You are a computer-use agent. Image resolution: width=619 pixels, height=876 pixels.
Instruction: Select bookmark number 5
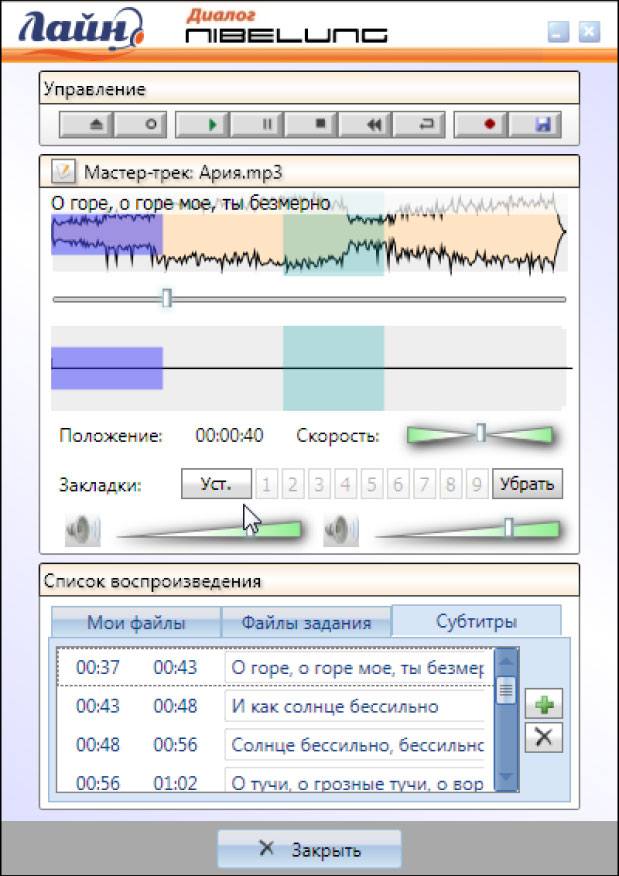[372, 484]
